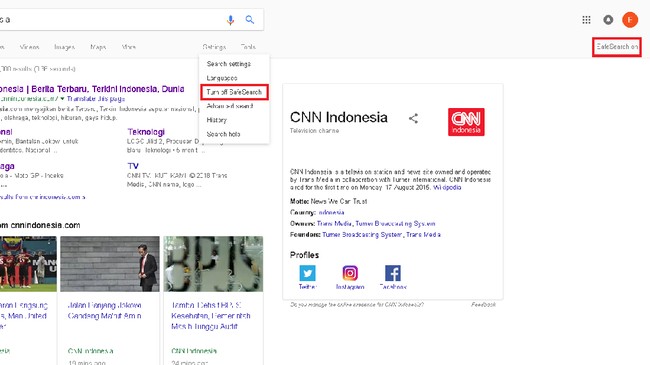Select Advanced search menu item

tap(234, 106)
